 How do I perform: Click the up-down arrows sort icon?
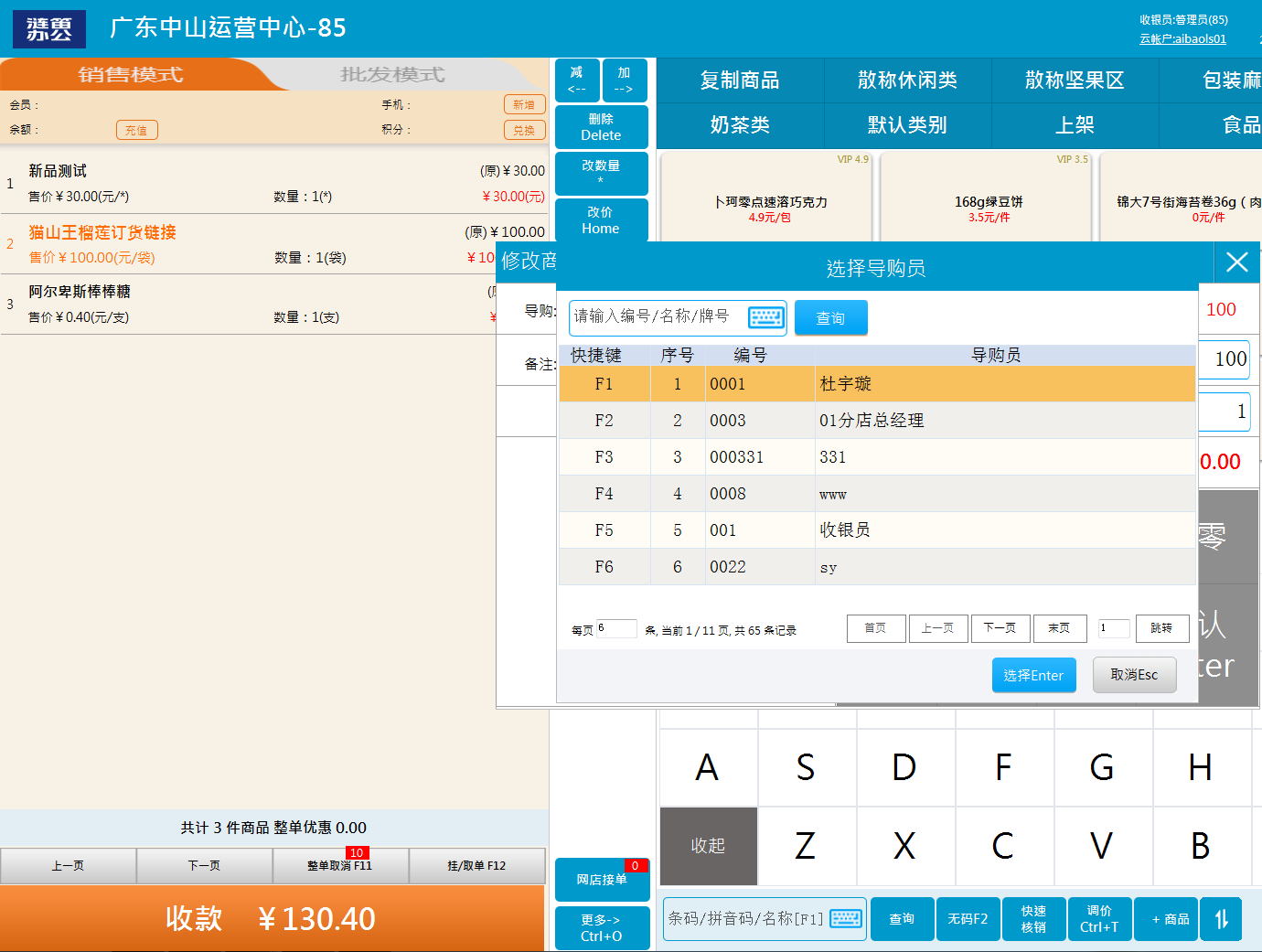[x=1221, y=919]
